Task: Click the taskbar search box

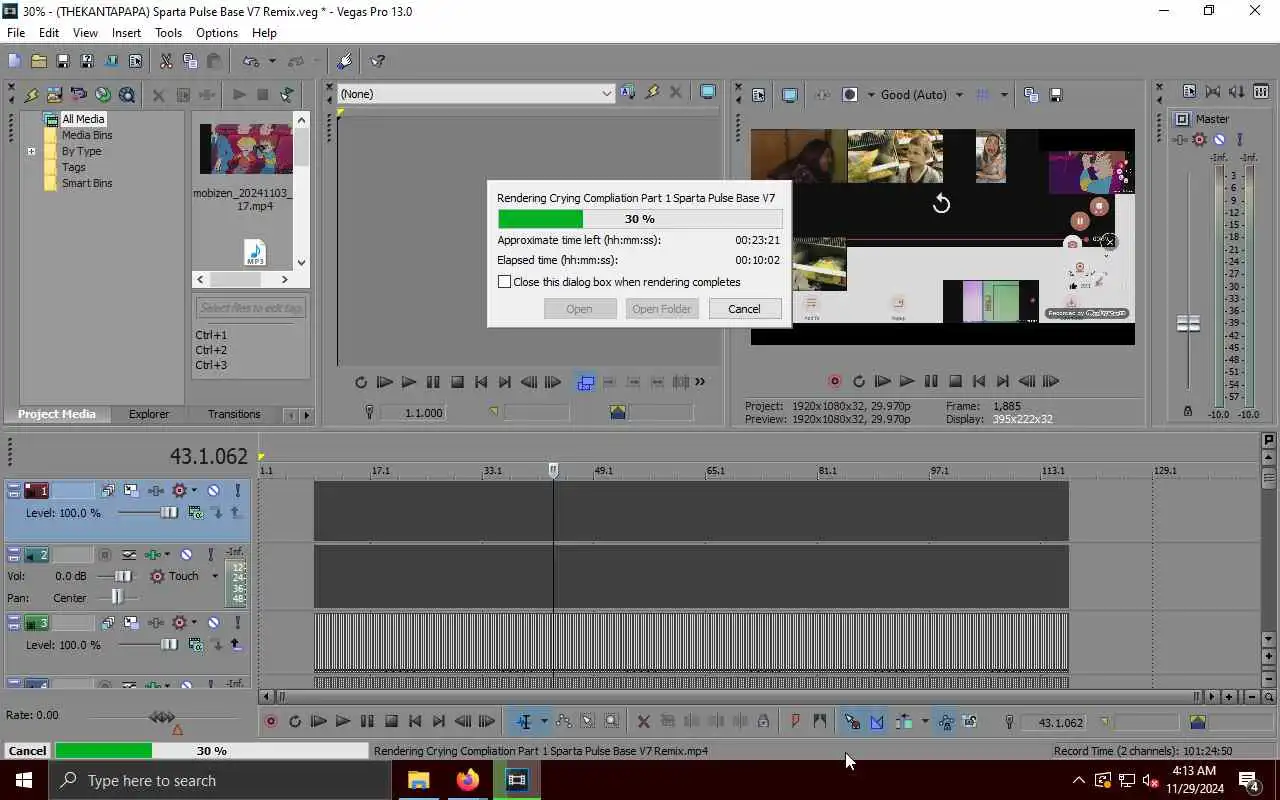Action: click(x=220, y=780)
